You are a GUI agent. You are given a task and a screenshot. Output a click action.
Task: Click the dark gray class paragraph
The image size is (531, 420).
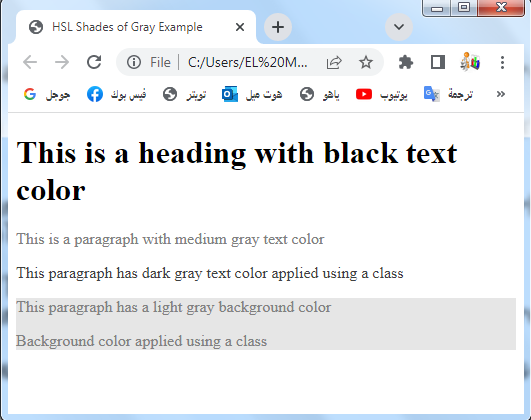click(210, 273)
